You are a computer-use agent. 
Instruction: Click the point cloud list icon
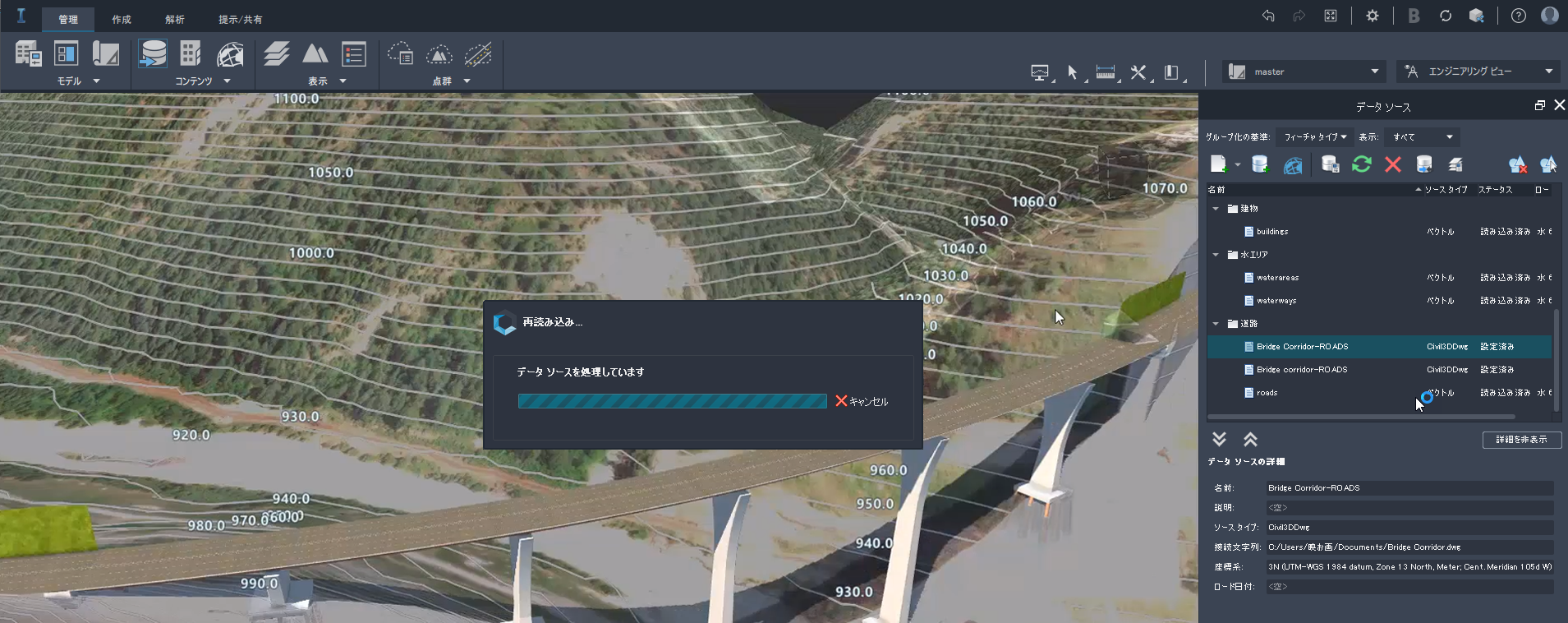pyautogui.click(x=401, y=54)
